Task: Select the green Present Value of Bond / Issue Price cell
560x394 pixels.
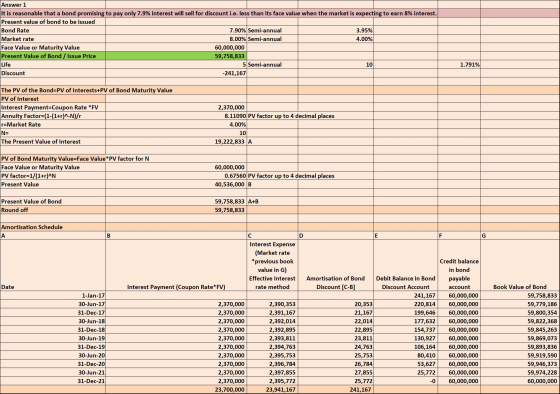Action: tap(53, 56)
